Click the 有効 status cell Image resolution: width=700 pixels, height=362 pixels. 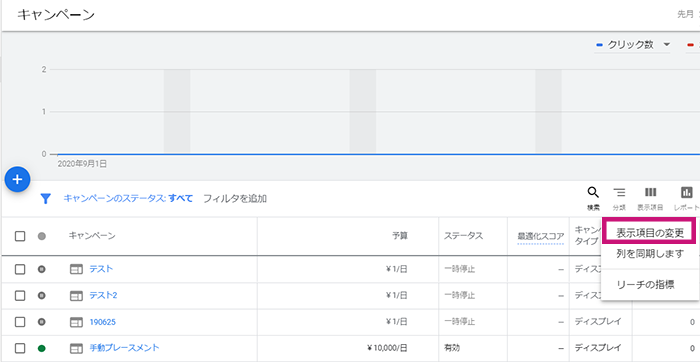[451, 348]
